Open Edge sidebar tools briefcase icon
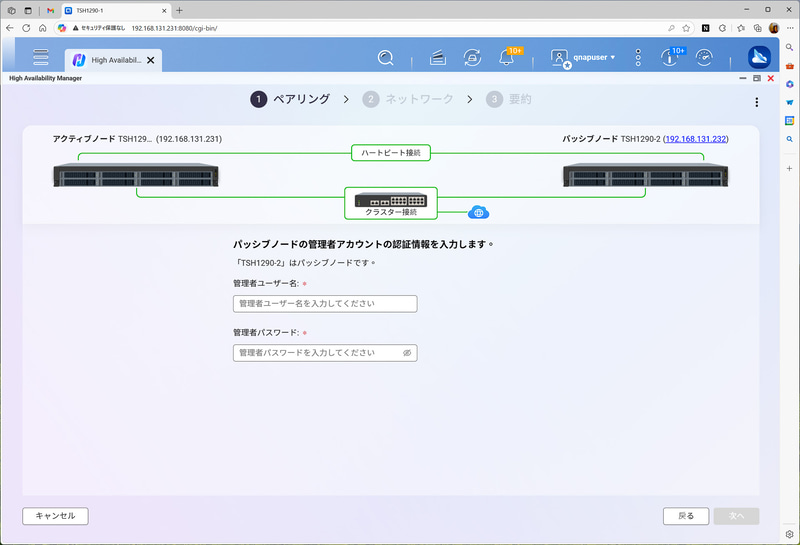The width and height of the screenshot is (800, 545). tap(789, 66)
